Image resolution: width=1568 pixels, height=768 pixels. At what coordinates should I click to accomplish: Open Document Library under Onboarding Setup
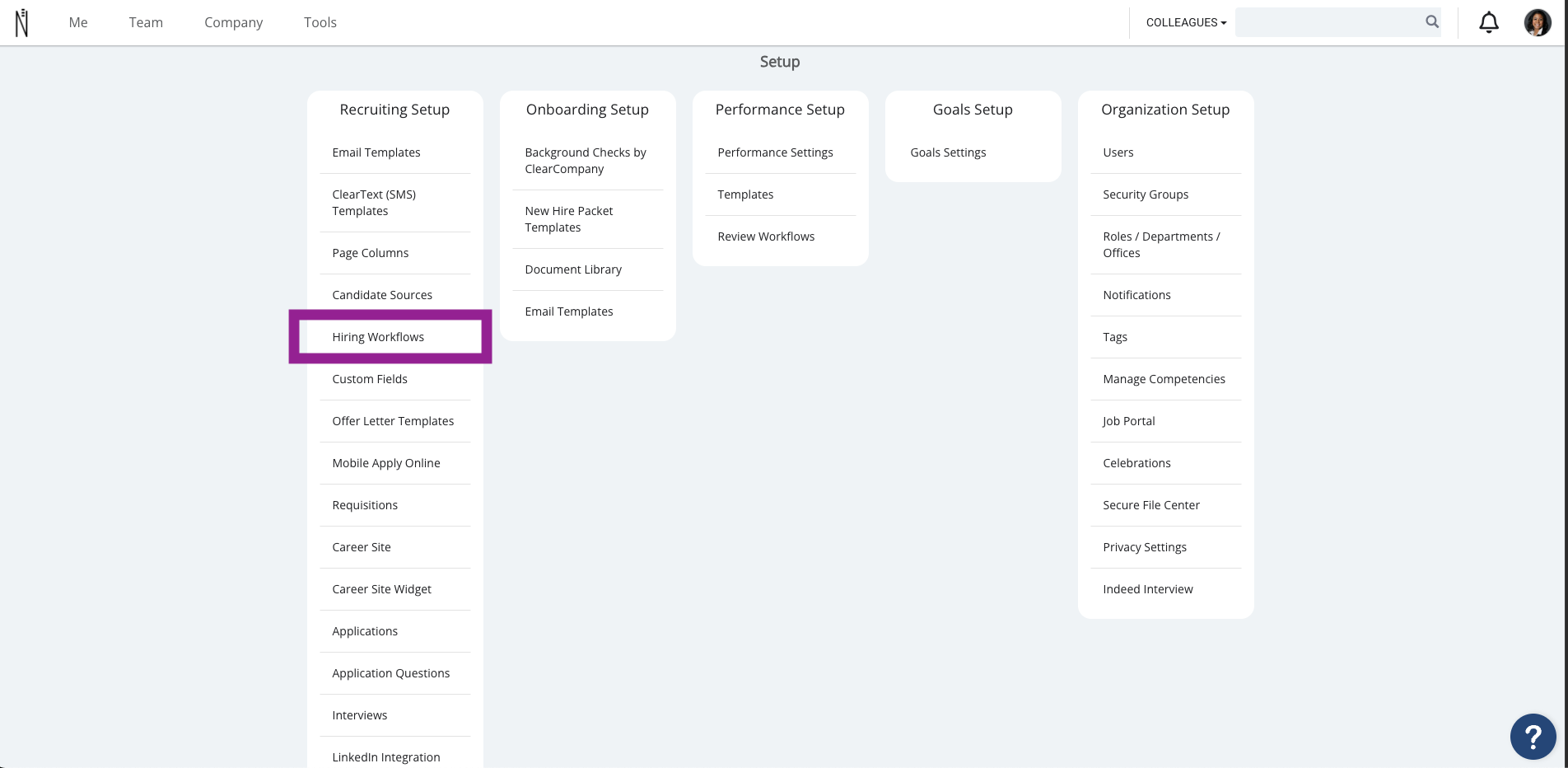pos(573,269)
